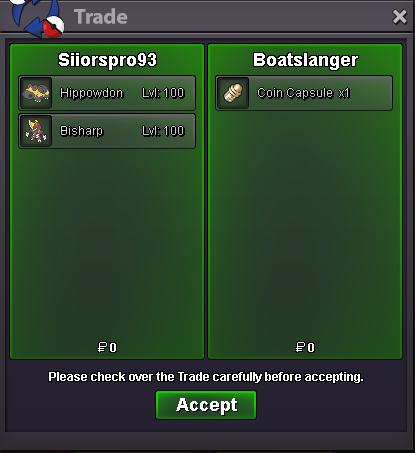The height and width of the screenshot is (453, 415).
Task: Select the Hippowdon Lvl 100 trade row
Action: coord(107,93)
